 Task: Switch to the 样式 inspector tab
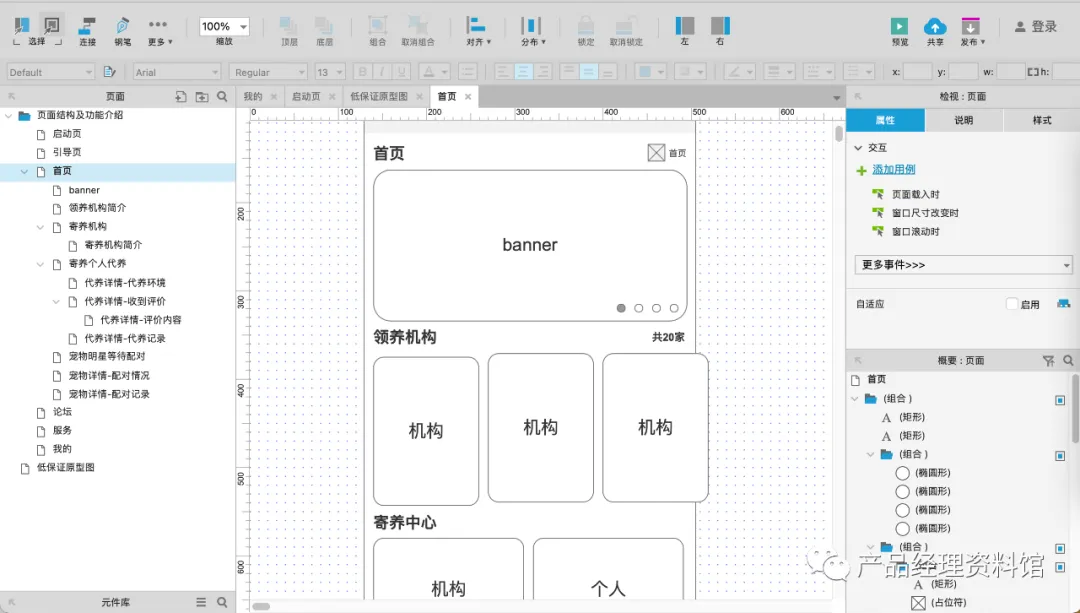click(1041, 120)
